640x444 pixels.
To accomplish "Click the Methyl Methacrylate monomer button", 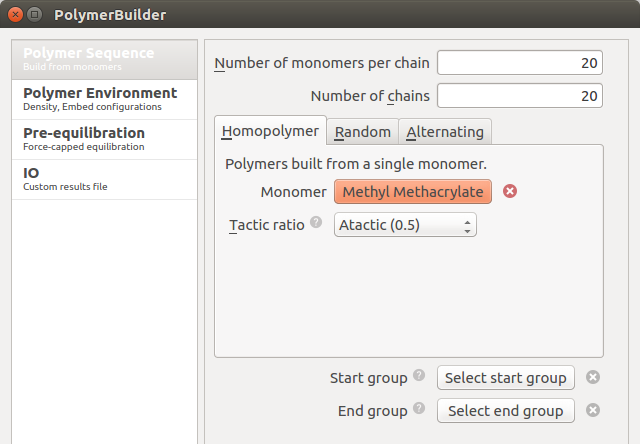I will [x=413, y=192].
